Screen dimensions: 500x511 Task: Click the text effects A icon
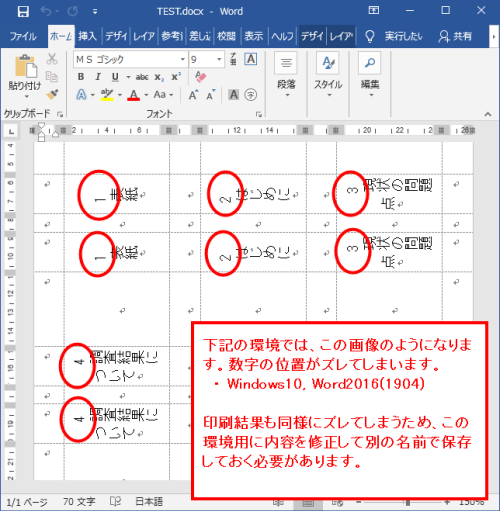[x=81, y=95]
